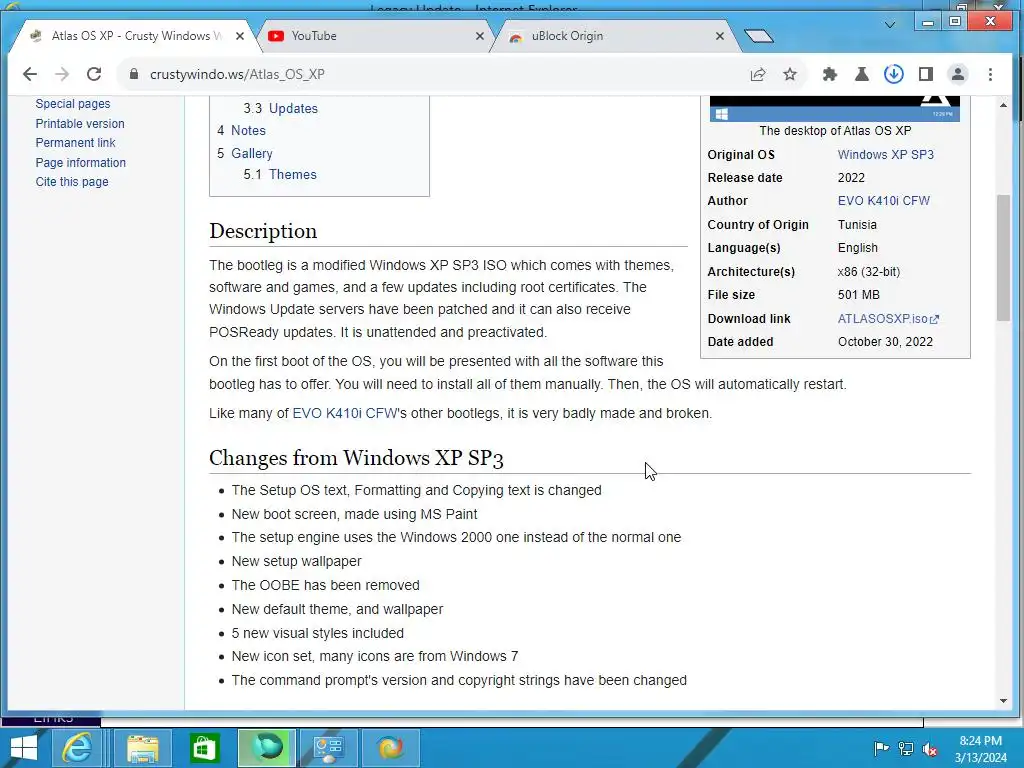Screen dimensions: 1024x768
Task: Toggle the browser side panel icon
Action: [x=925, y=74]
